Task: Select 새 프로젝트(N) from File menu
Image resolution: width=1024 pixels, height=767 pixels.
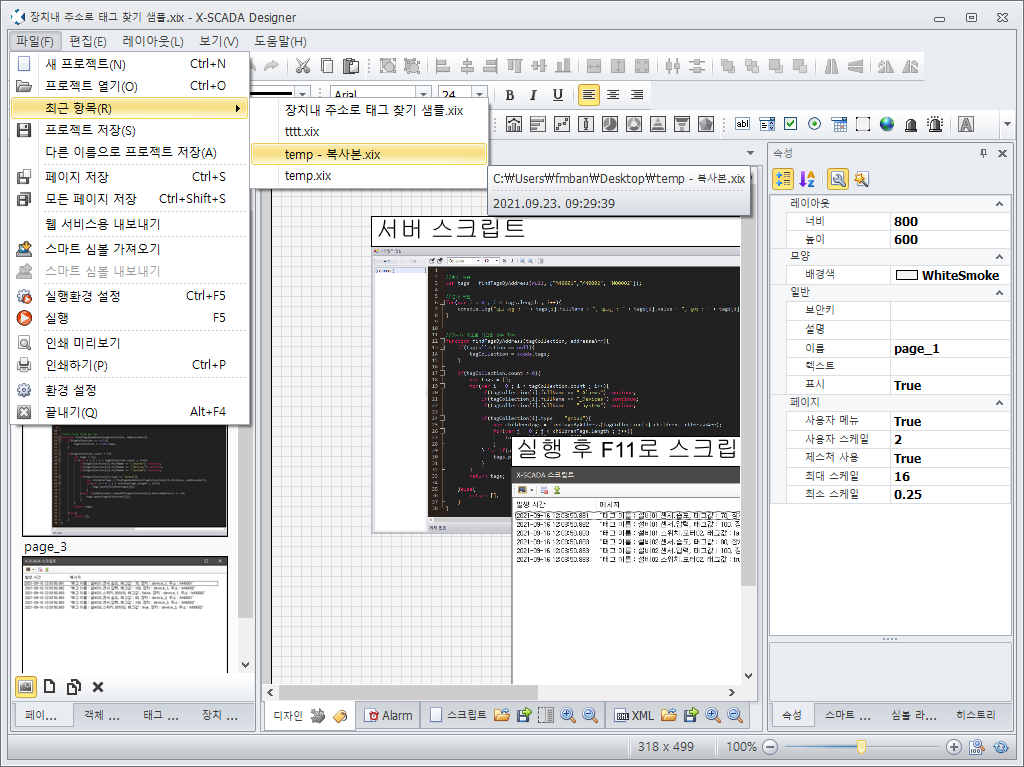Action: 129,64
